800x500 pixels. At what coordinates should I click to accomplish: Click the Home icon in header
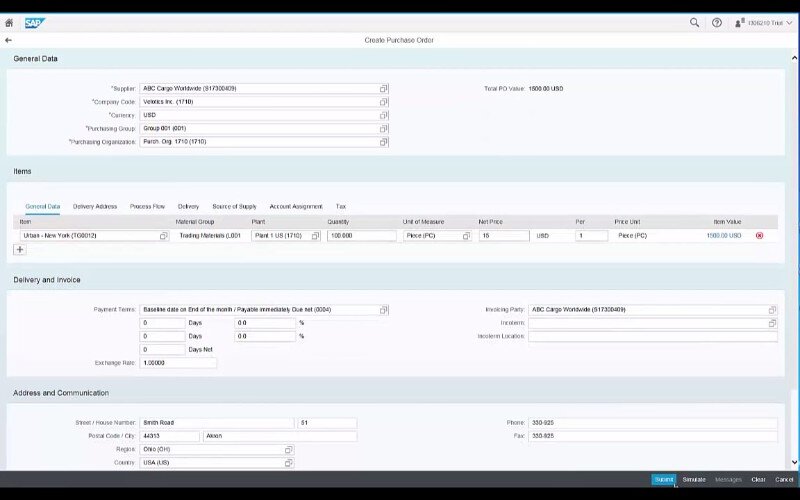(x=9, y=22)
